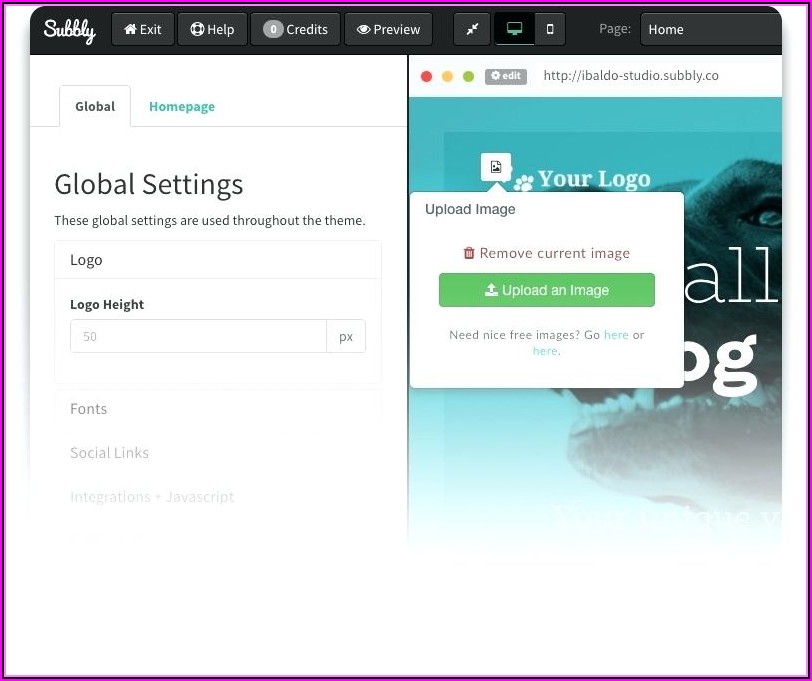Click the Preview eye button

(x=388, y=30)
